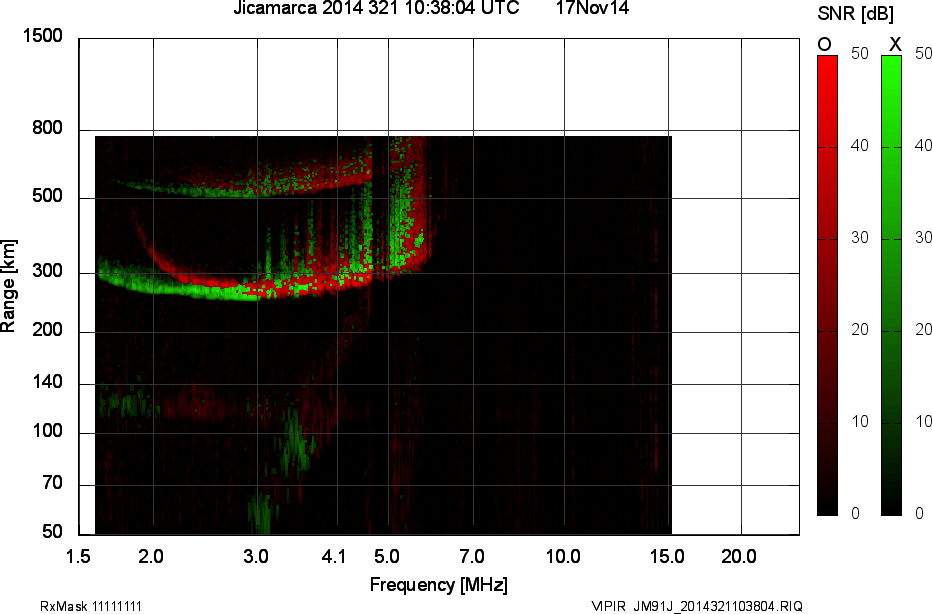The width and height of the screenshot is (932, 614).
Task: Click the 'Jicamarca 2014 321 10:38:04 UTC' title
Action: pos(376,8)
